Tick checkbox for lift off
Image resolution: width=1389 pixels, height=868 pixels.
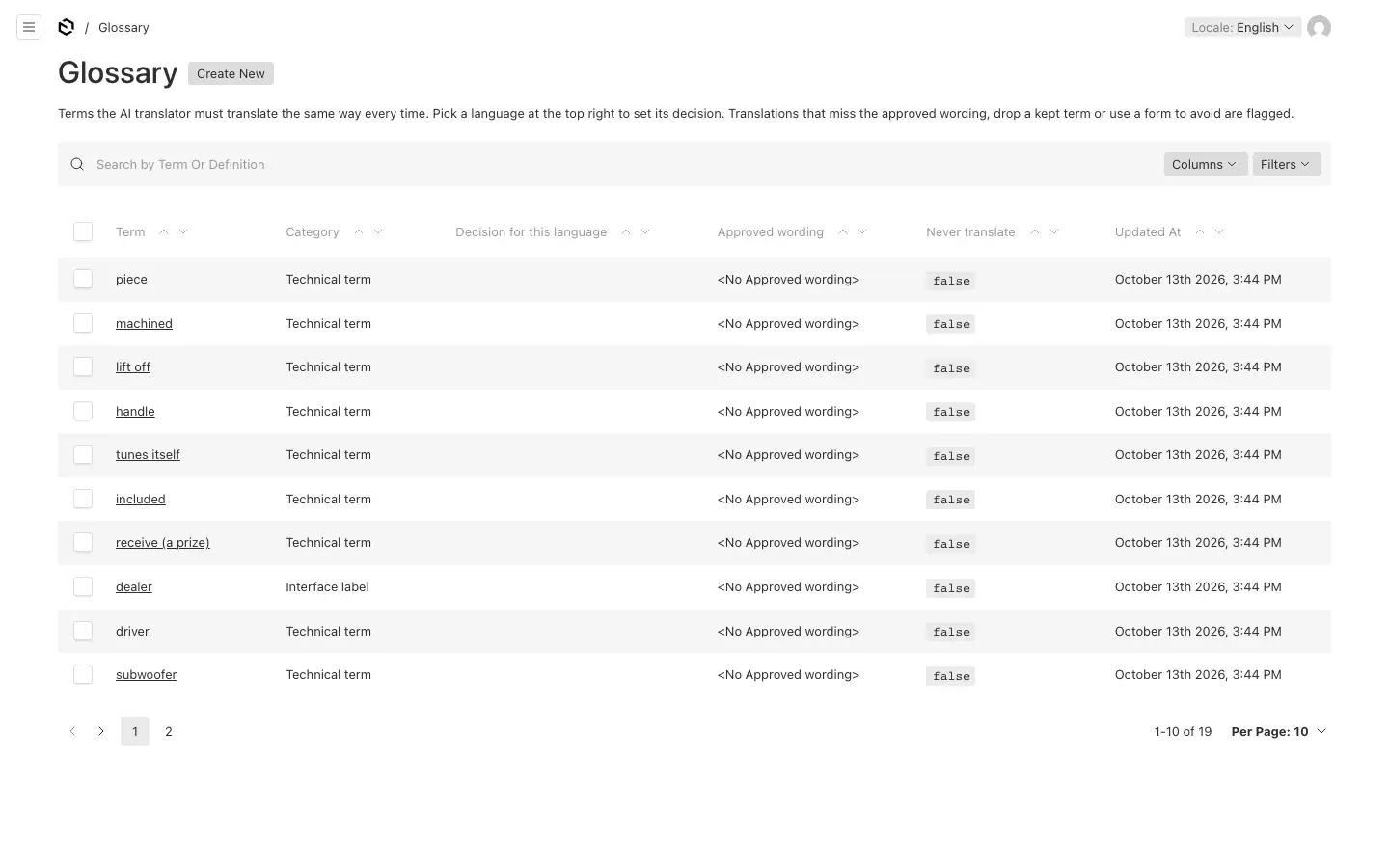click(x=83, y=366)
